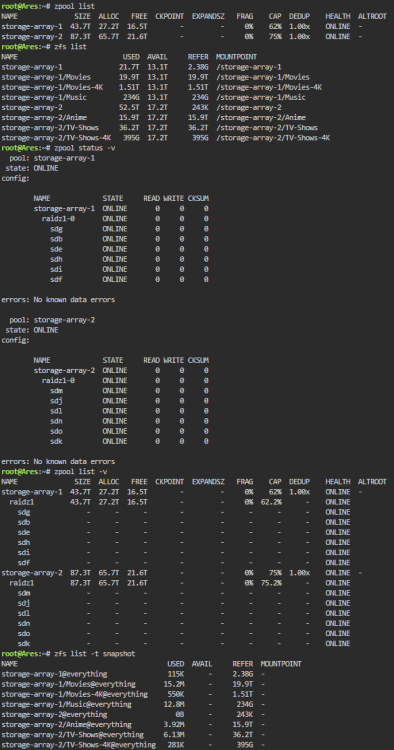The width and height of the screenshot is (394, 750).
Task: Click the '62.2%' capacity value
Action: point(271,502)
